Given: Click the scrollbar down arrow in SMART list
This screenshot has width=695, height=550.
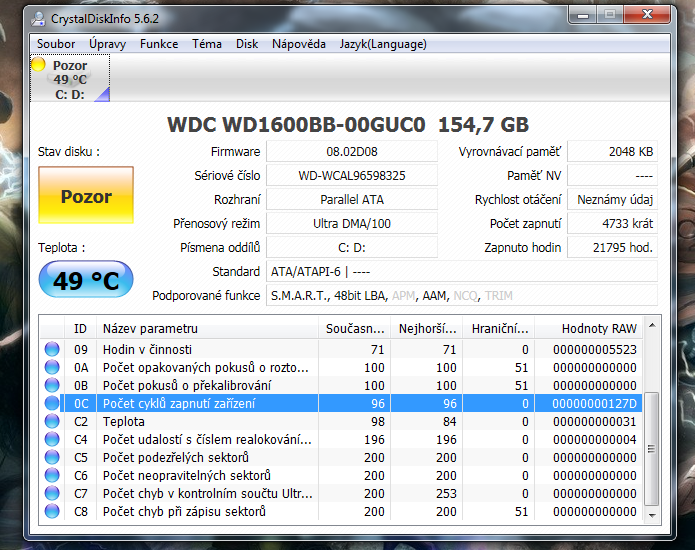Looking at the screenshot, I should click(652, 515).
